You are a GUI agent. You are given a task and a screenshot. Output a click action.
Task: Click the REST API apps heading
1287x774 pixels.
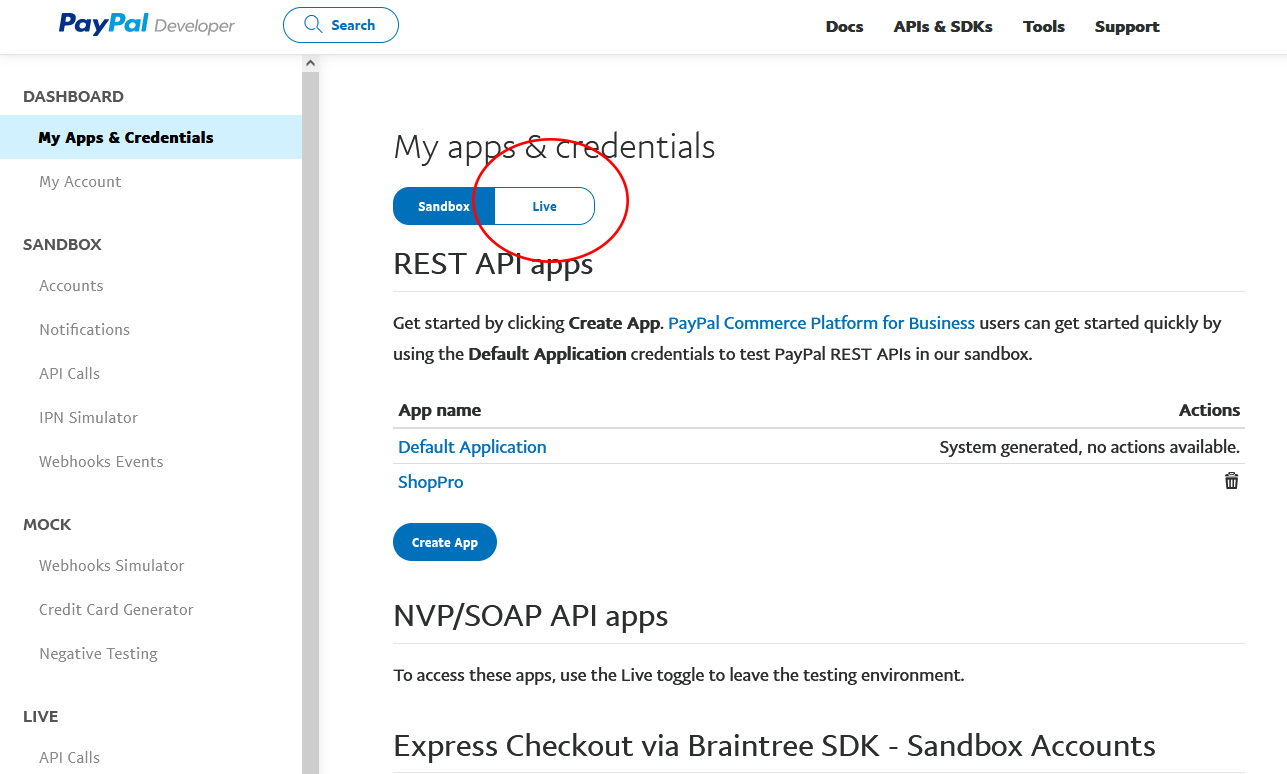493,264
